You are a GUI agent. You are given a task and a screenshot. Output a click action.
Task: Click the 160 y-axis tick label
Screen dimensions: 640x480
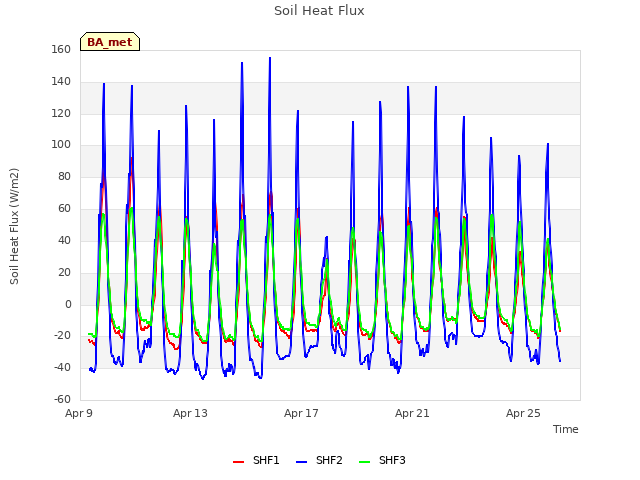click(61, 50)
